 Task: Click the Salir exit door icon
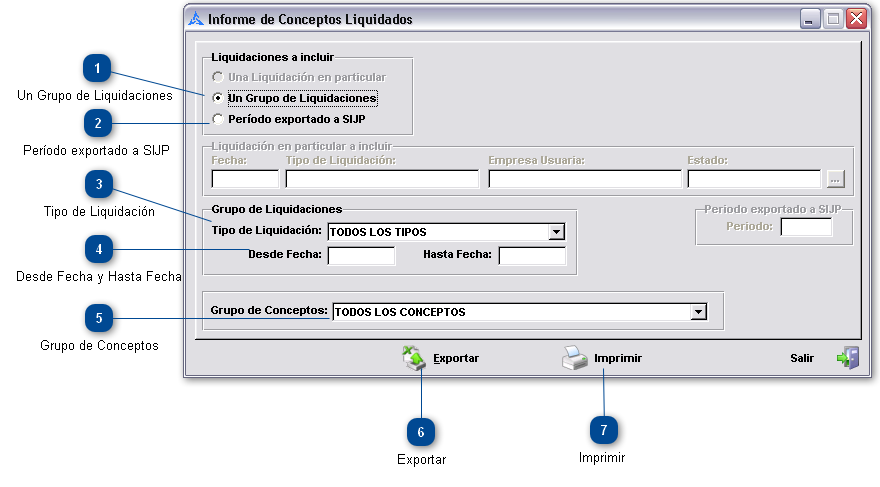coord(847,358)
